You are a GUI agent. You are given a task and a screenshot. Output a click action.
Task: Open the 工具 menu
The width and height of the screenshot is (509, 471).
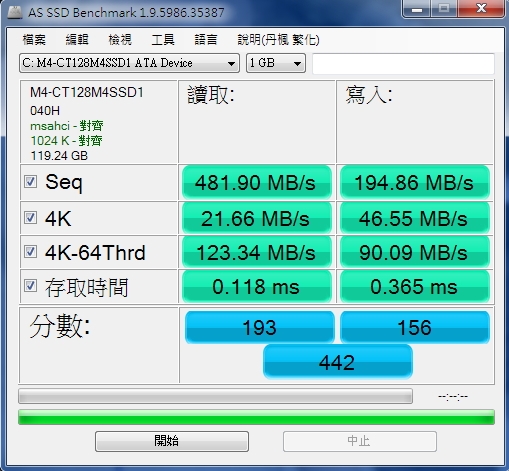[x=163, y=40]
